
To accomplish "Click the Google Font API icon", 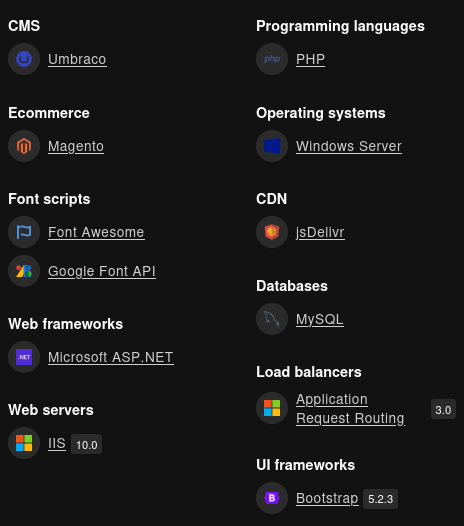I will tap(24, 271).
